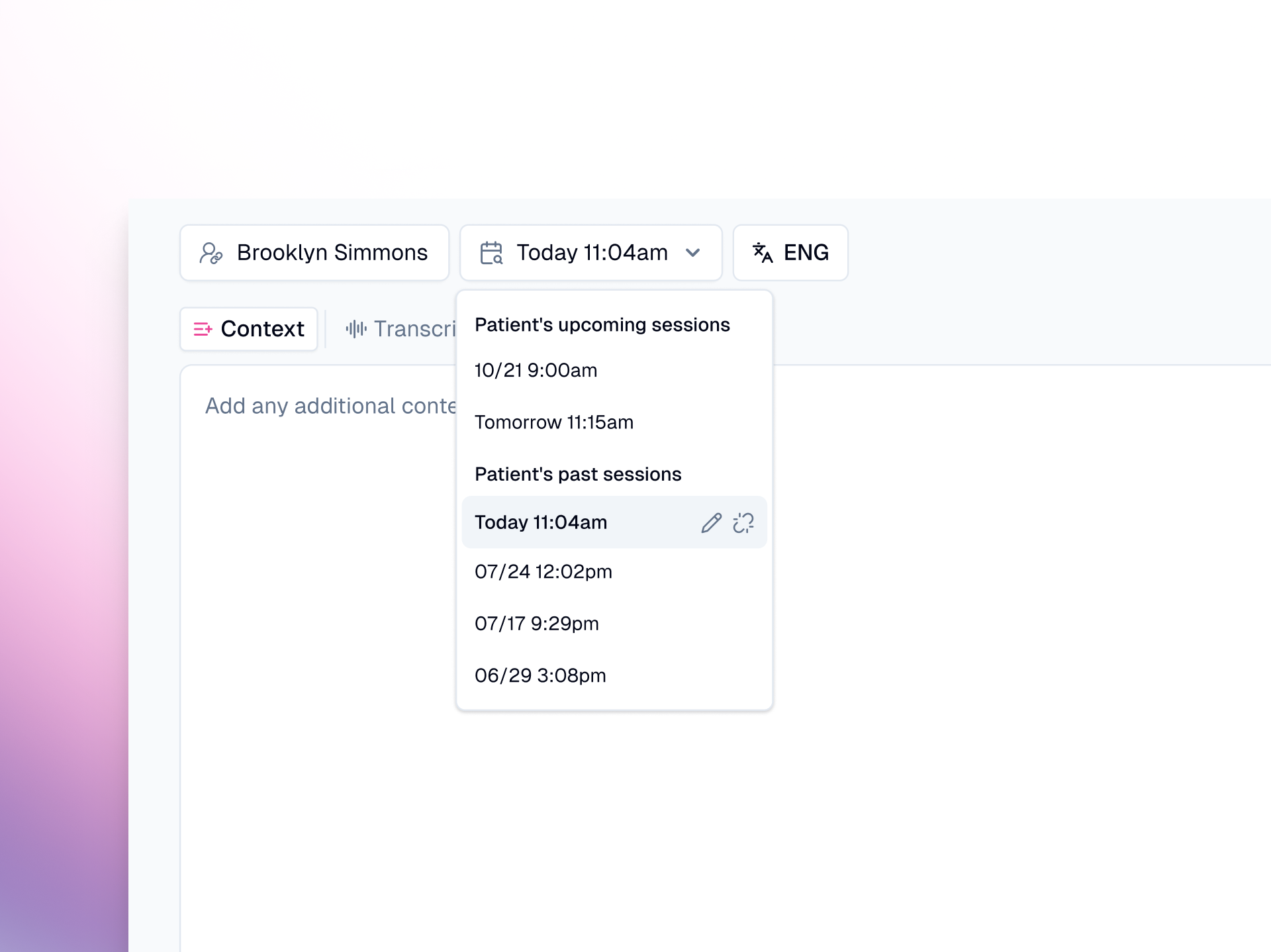Toggle selection of the 07/24 12:02pm session
This screenshot has height=952, width=1271.
point(543,572)
